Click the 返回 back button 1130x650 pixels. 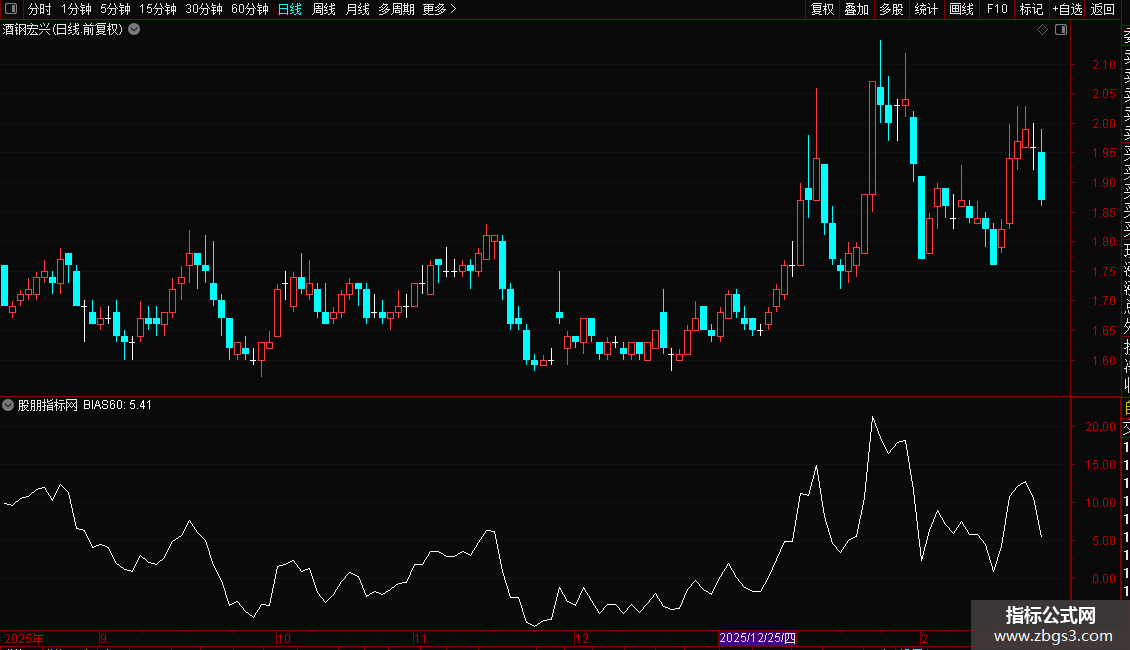pos(1103,9)
